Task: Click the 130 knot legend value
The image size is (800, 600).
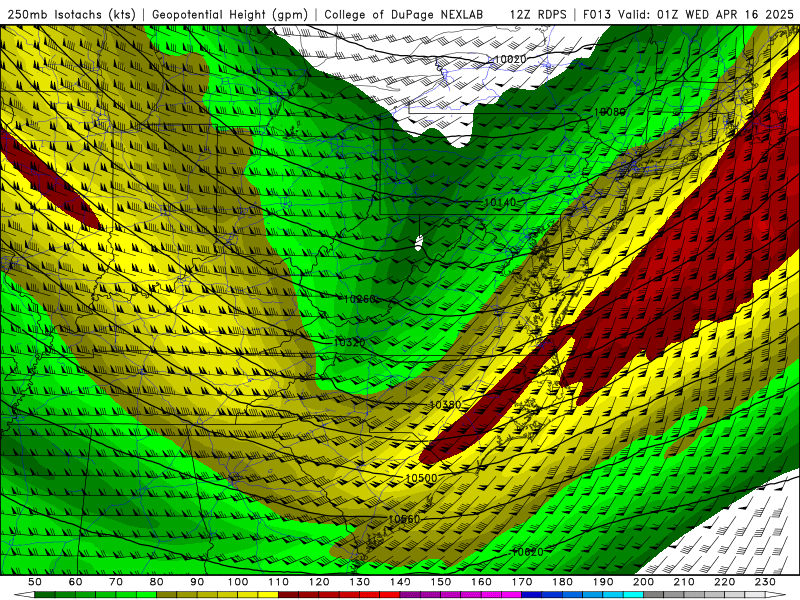Action: (x=360, y=582)
